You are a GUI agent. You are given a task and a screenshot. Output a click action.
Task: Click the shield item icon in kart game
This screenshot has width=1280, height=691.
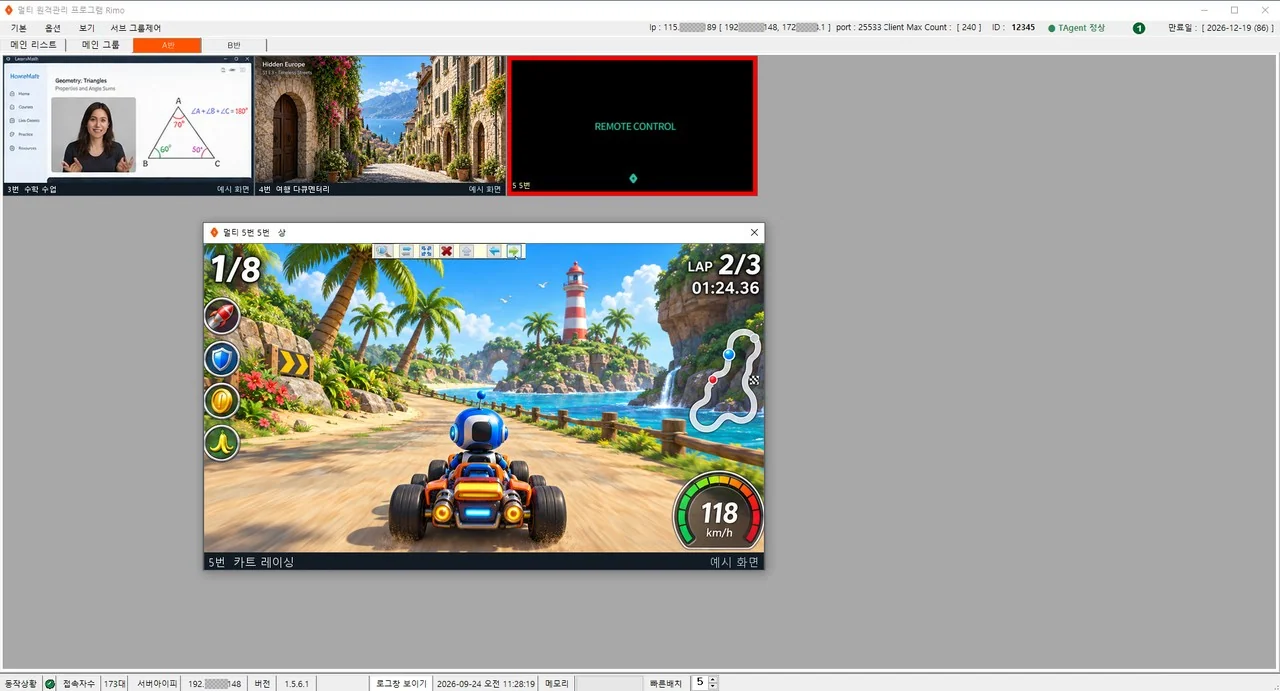pyautogui.click(x=222, y=359)
